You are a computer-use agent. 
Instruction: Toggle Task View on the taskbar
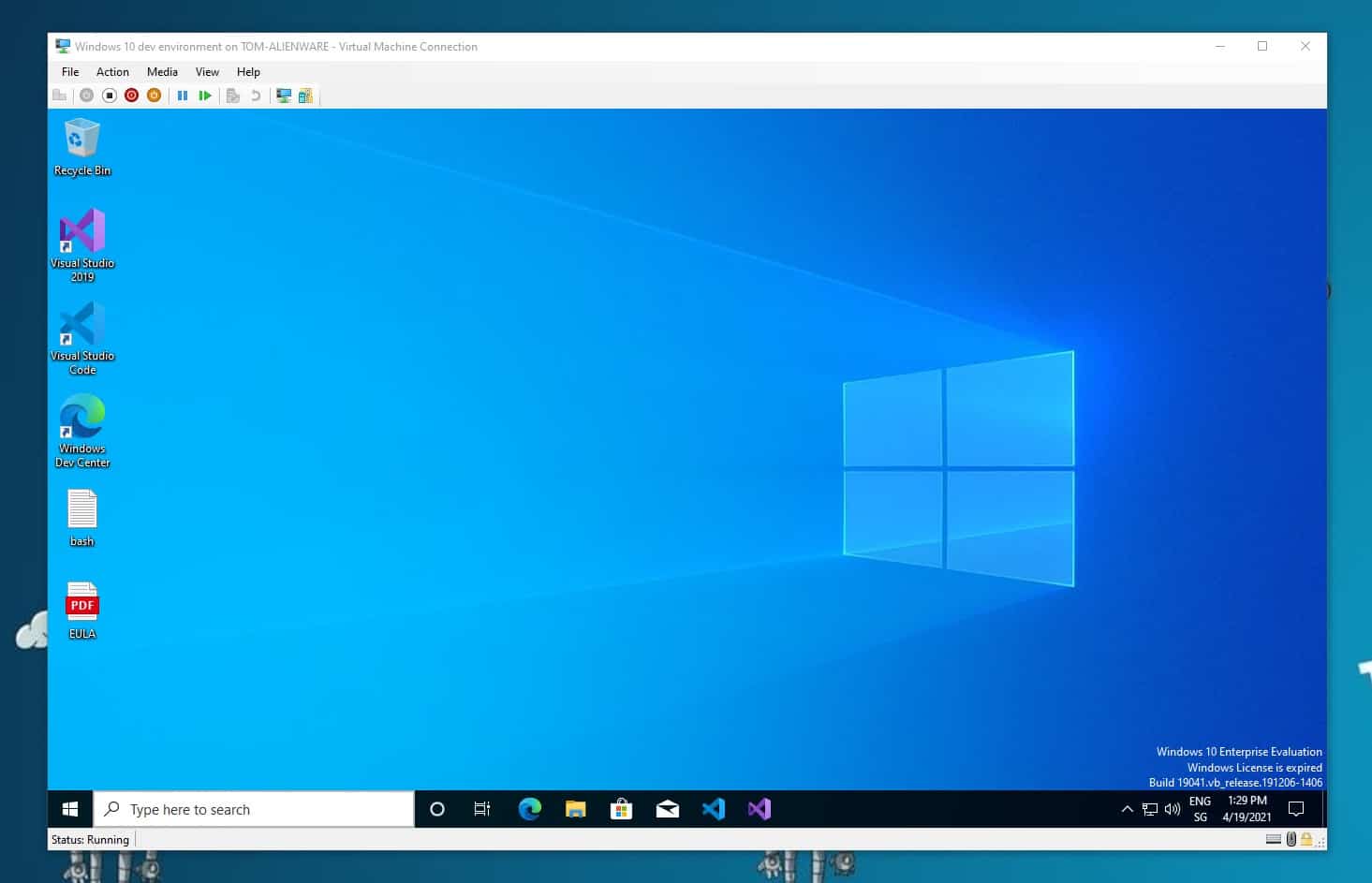coord(481,809)
